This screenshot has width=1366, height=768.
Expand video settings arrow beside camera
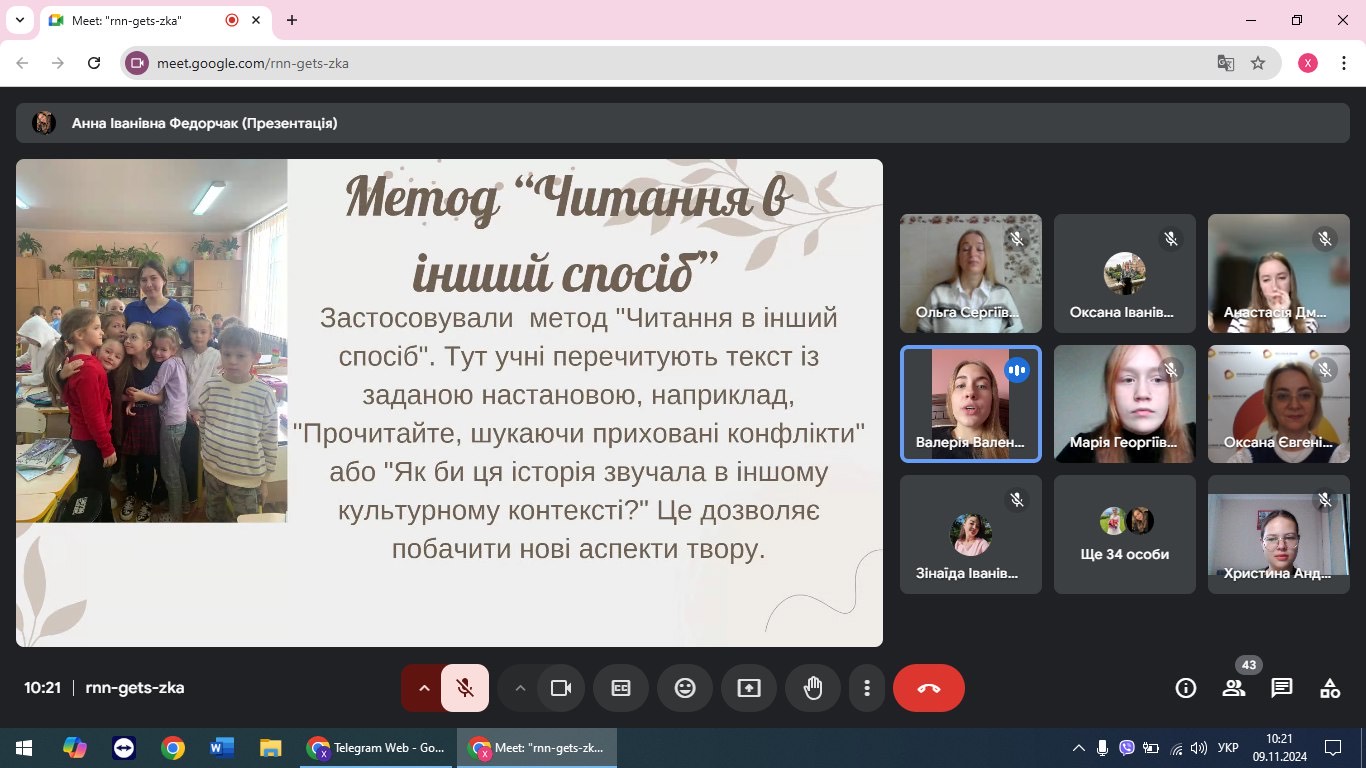(x=519, y=688)
